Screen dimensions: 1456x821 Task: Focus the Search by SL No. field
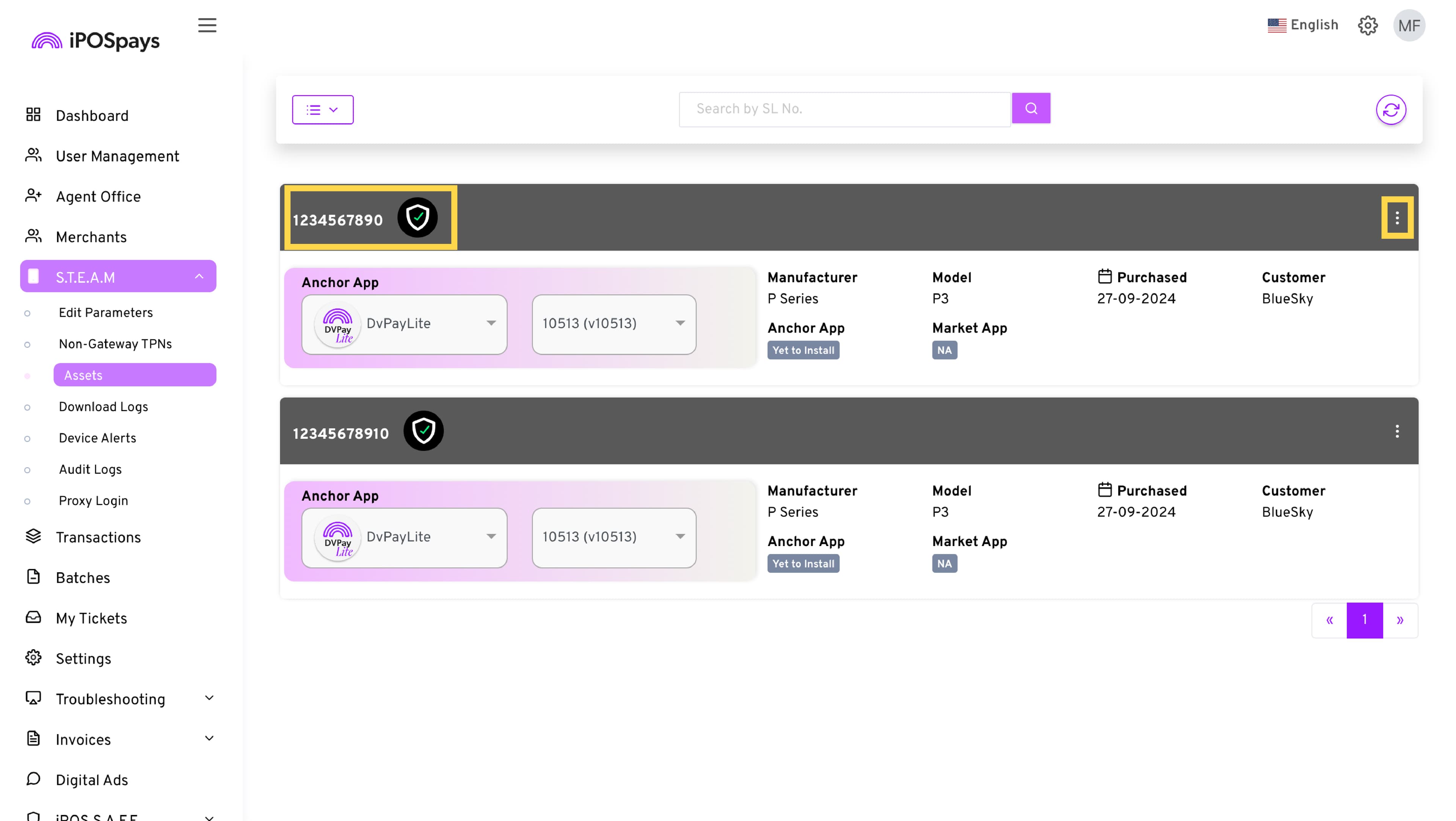(845, 109)
